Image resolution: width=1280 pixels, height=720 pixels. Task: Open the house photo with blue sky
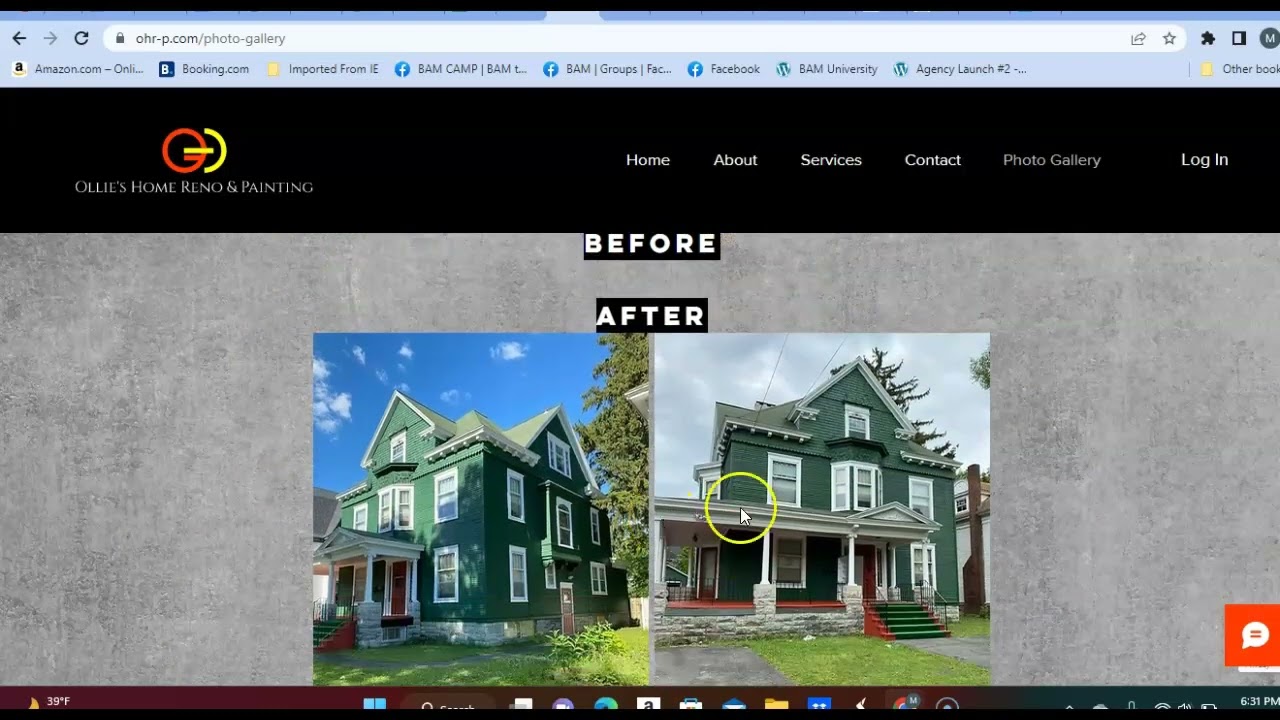(x=481, y=509)
